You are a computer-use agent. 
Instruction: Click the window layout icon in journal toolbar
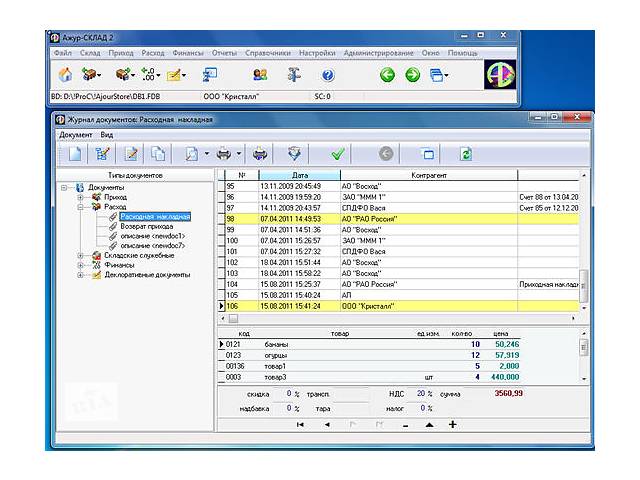[x=427, y=154]
